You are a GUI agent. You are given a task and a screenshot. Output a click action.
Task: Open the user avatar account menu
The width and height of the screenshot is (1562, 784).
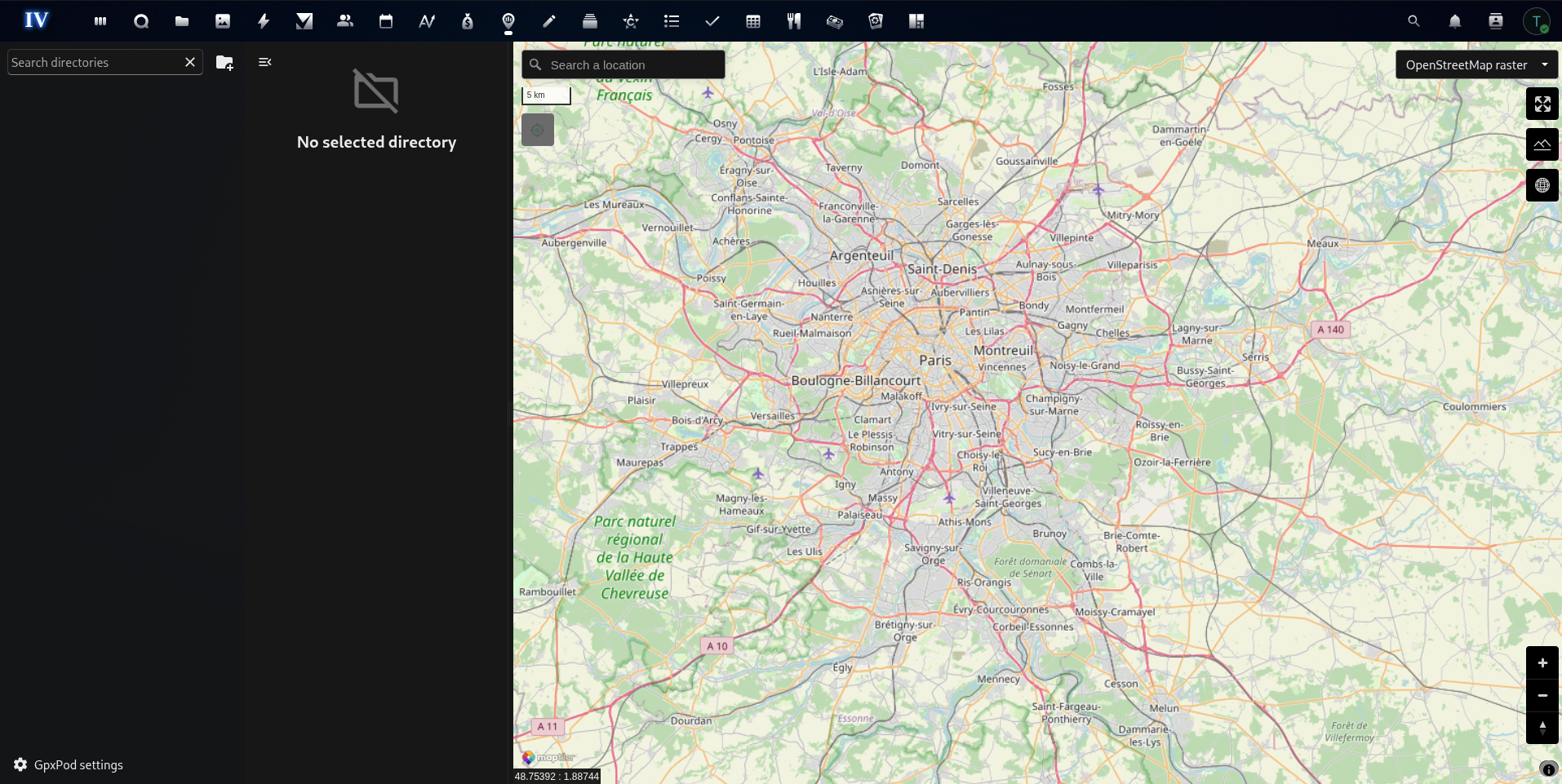pos(1538,21)
